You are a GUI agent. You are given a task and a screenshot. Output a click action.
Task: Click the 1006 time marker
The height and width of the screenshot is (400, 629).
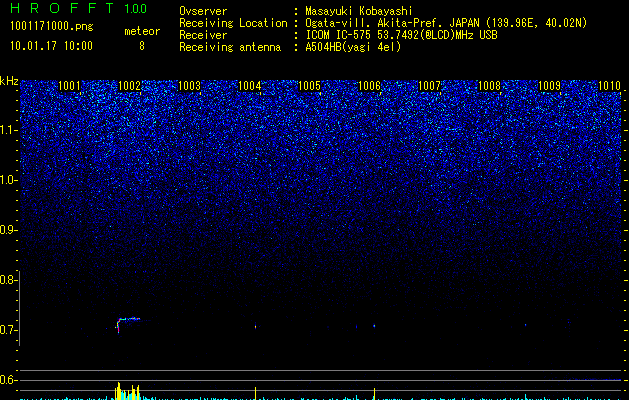(x=369, y=86)
